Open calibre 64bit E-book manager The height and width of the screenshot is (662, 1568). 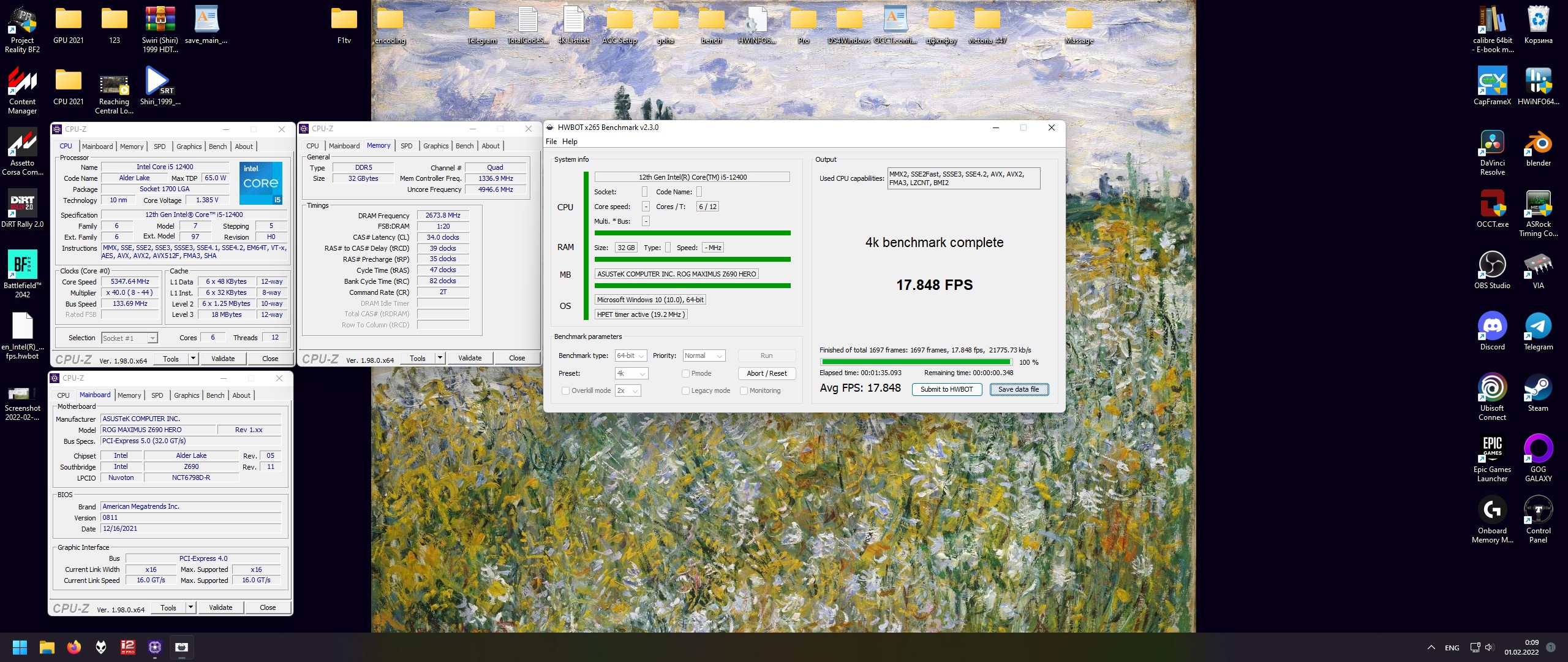click(x=1493, y=29)
